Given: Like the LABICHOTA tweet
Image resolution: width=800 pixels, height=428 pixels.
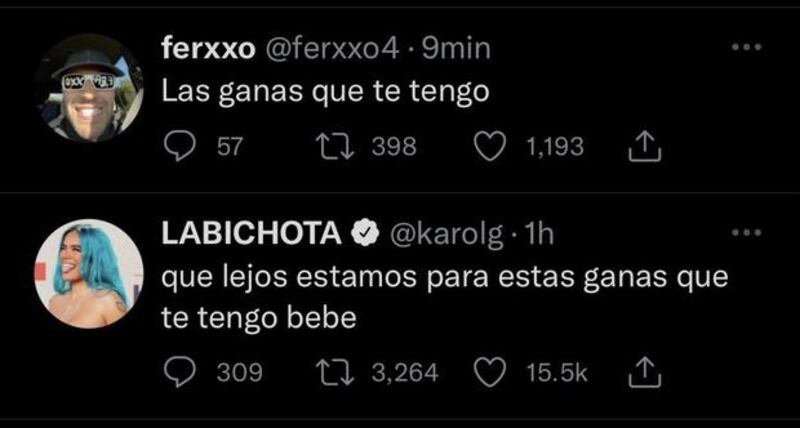Looking at the screenshot, I should point(489,373).
